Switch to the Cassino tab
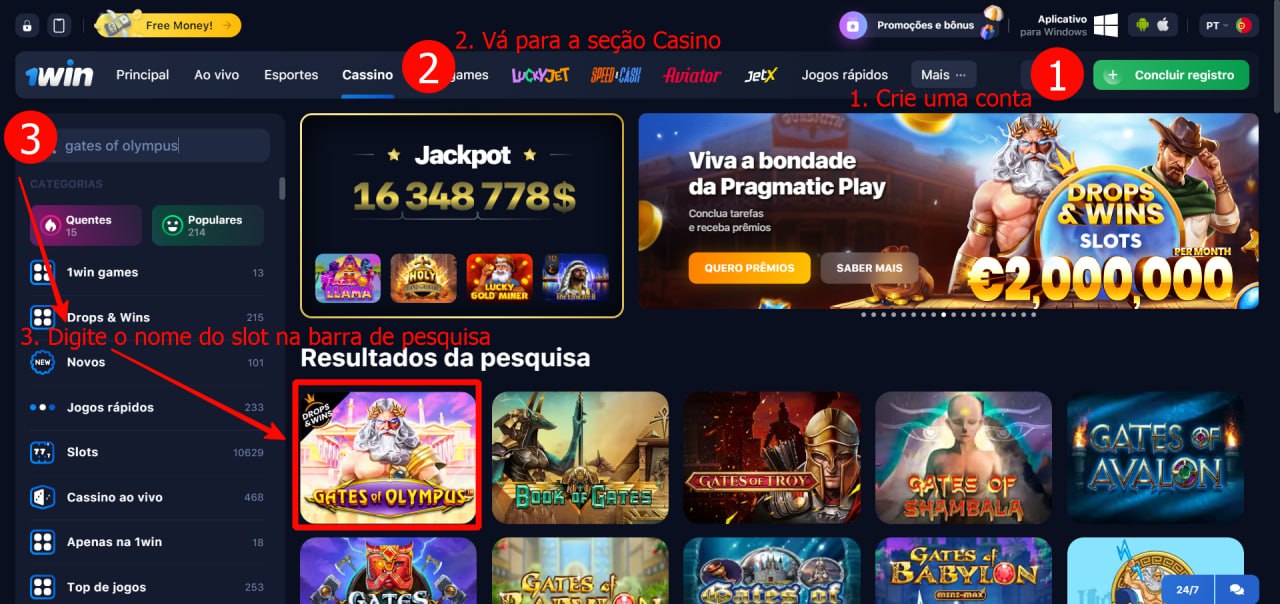 (x=367, y=75)
